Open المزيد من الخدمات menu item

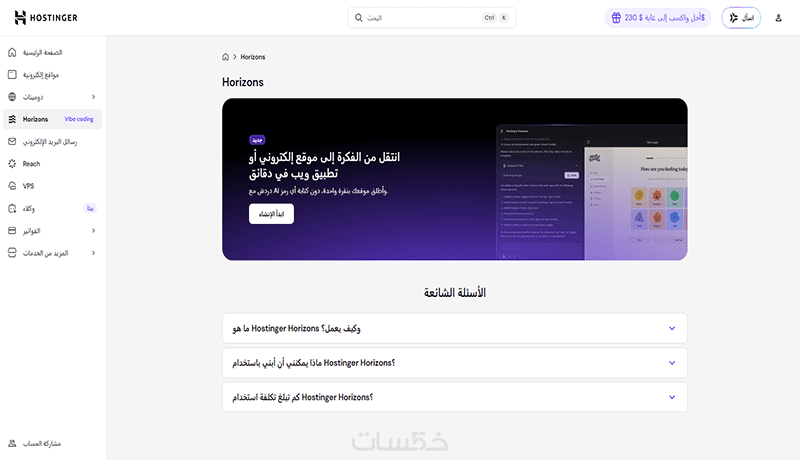coord(45,253)
